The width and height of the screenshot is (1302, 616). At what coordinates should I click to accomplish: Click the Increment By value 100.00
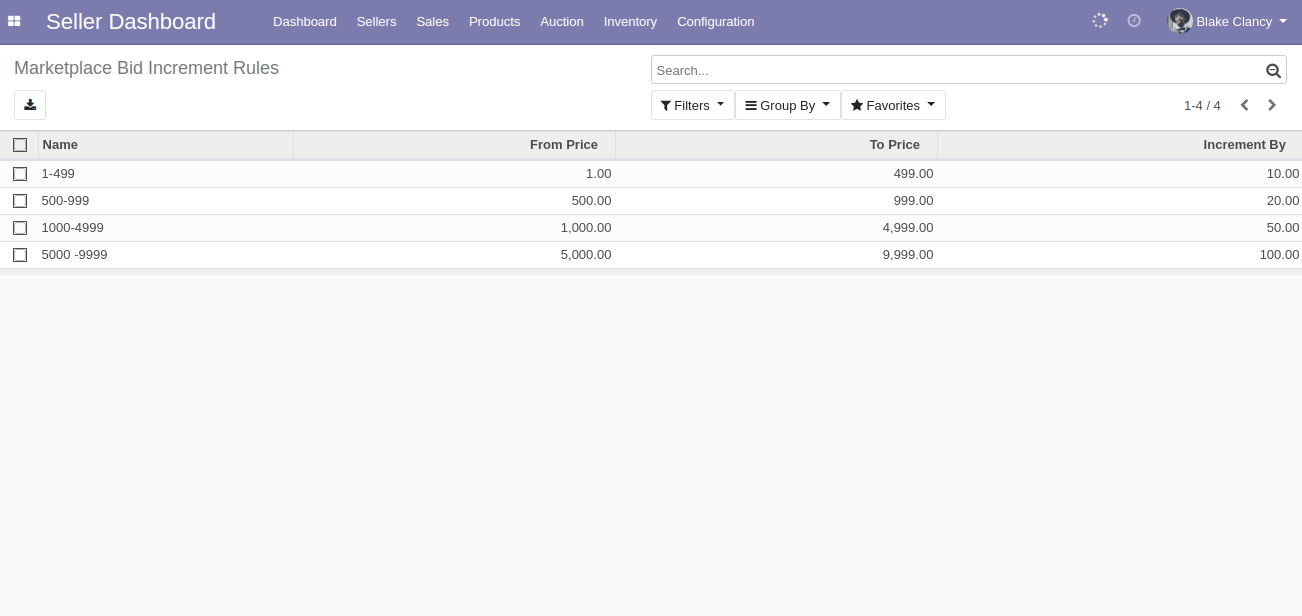[x=1279, y=255]
